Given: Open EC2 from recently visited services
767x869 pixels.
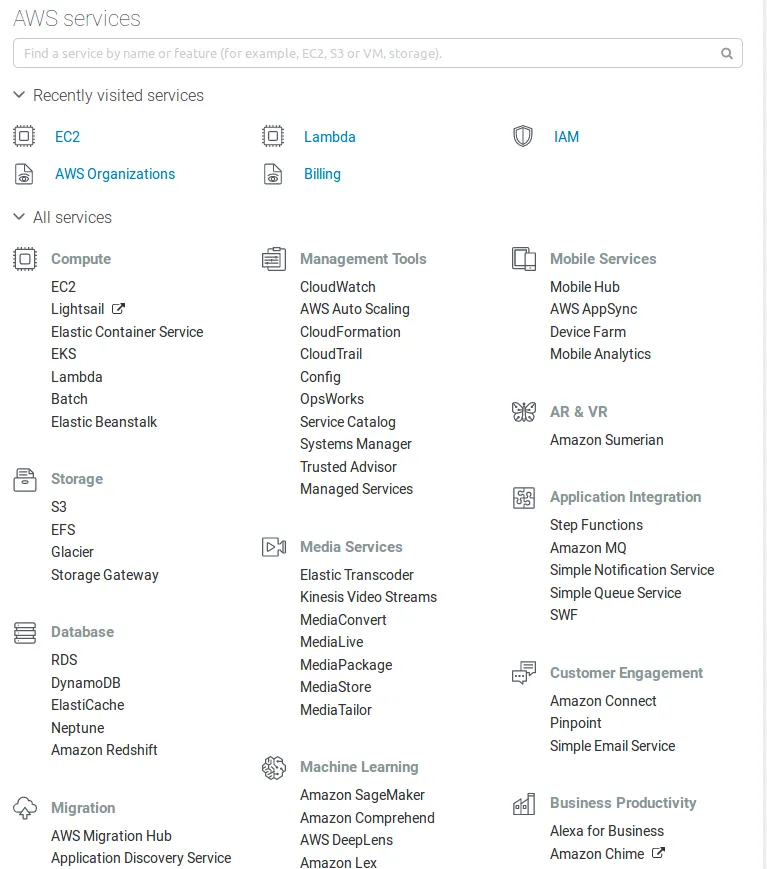Looking at the screenshot, I should (67, 137).
